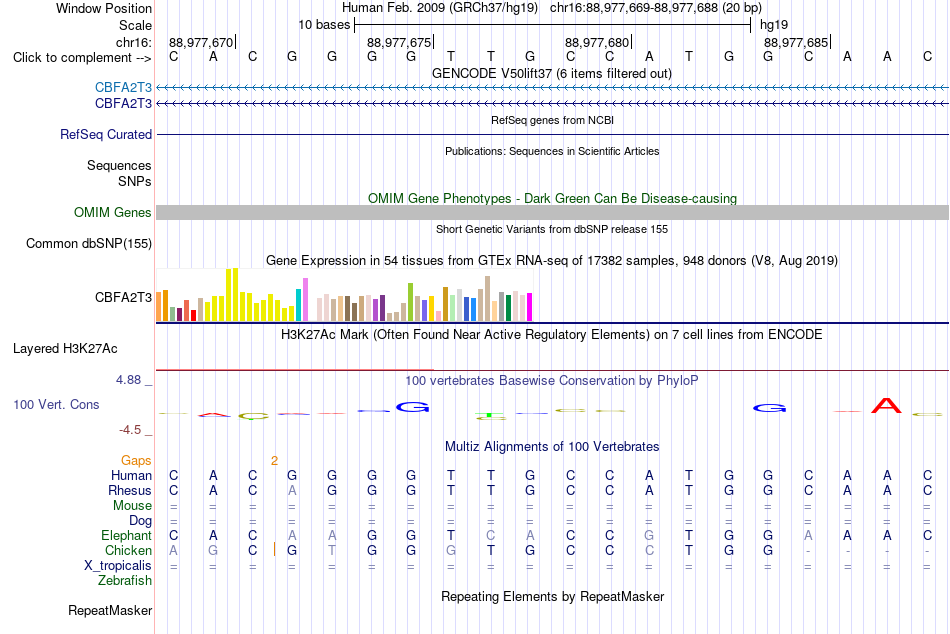The image size is (950, 634).
Task: Click the SNPs track label
Action: point(135,181)
